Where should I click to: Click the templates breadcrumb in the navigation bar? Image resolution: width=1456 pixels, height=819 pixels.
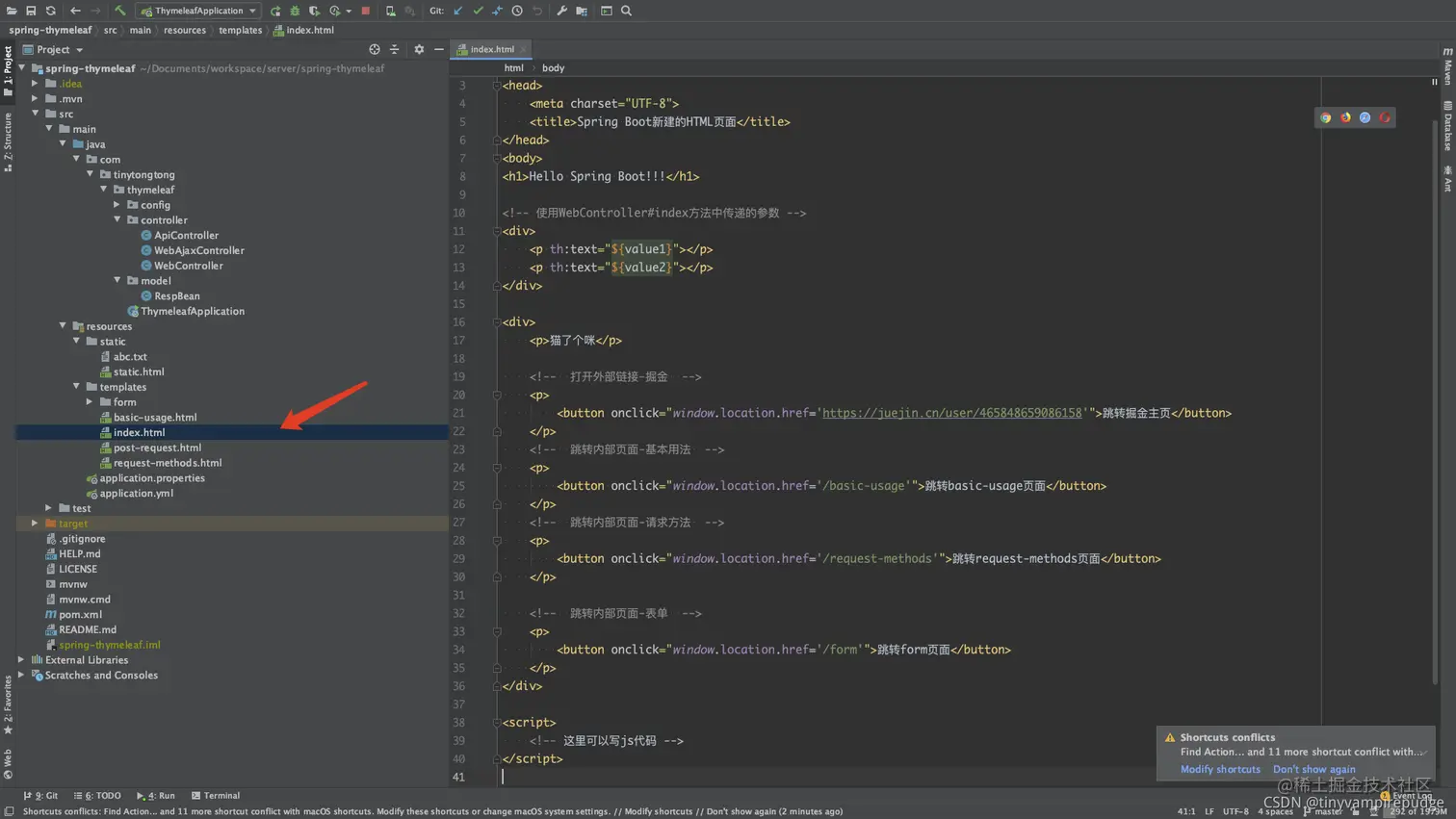coord(241,30)
